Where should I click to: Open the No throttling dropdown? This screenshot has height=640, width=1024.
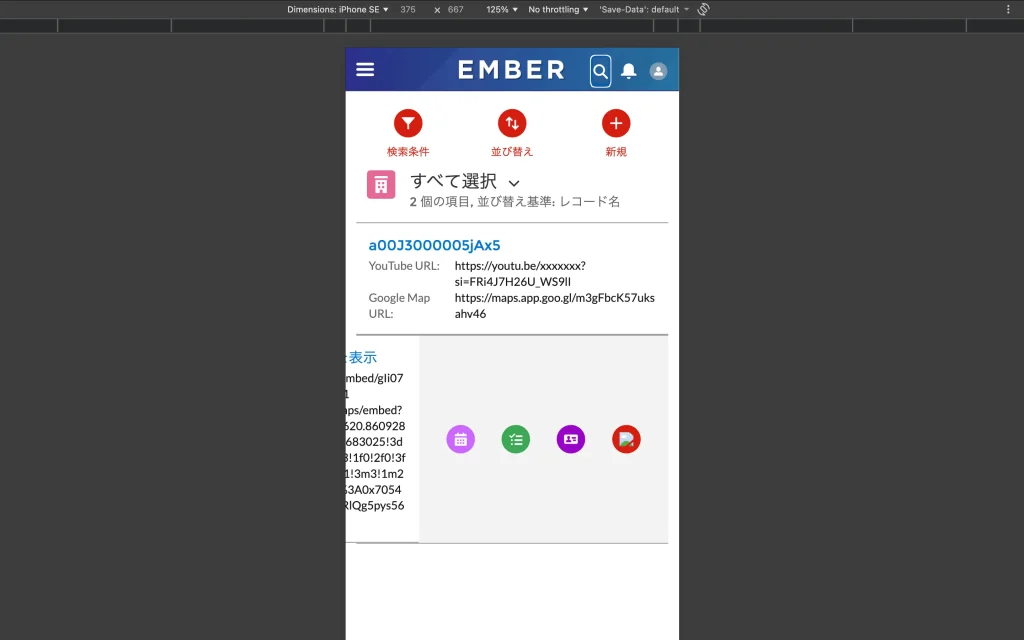point(558,9)
